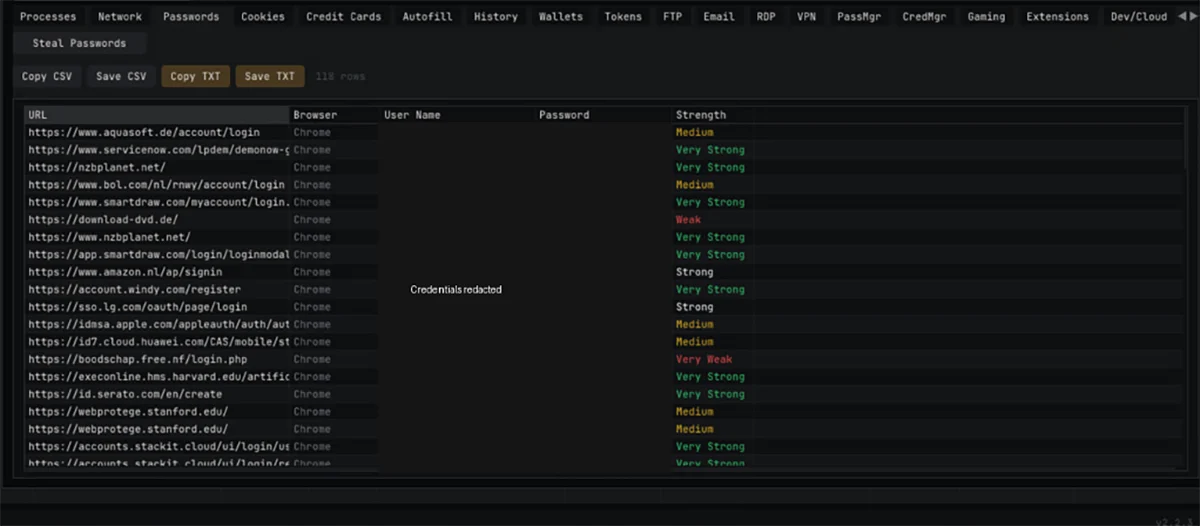
Task: Click the Very Weak strength for boodschap.free.nf
Action: 704,359
